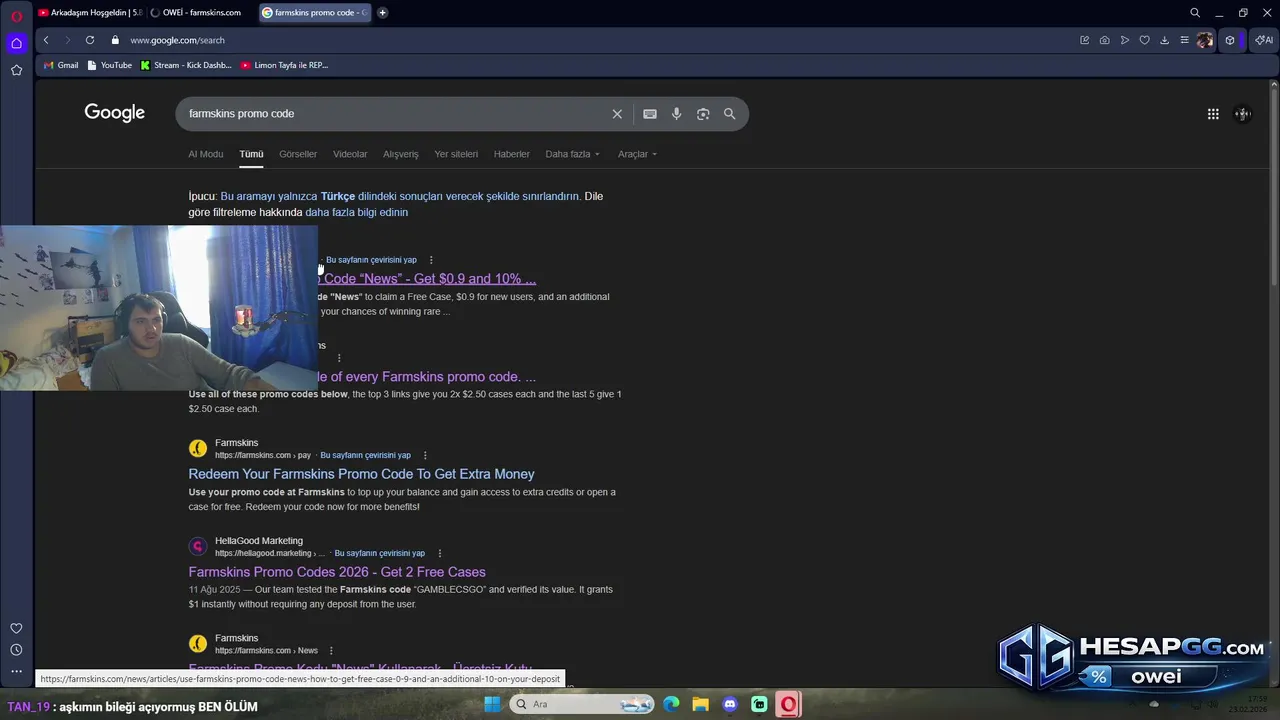The height and width of the screenshot is (720, 1280).
Task: Open Google account avatar
Action: [1243, 114]
